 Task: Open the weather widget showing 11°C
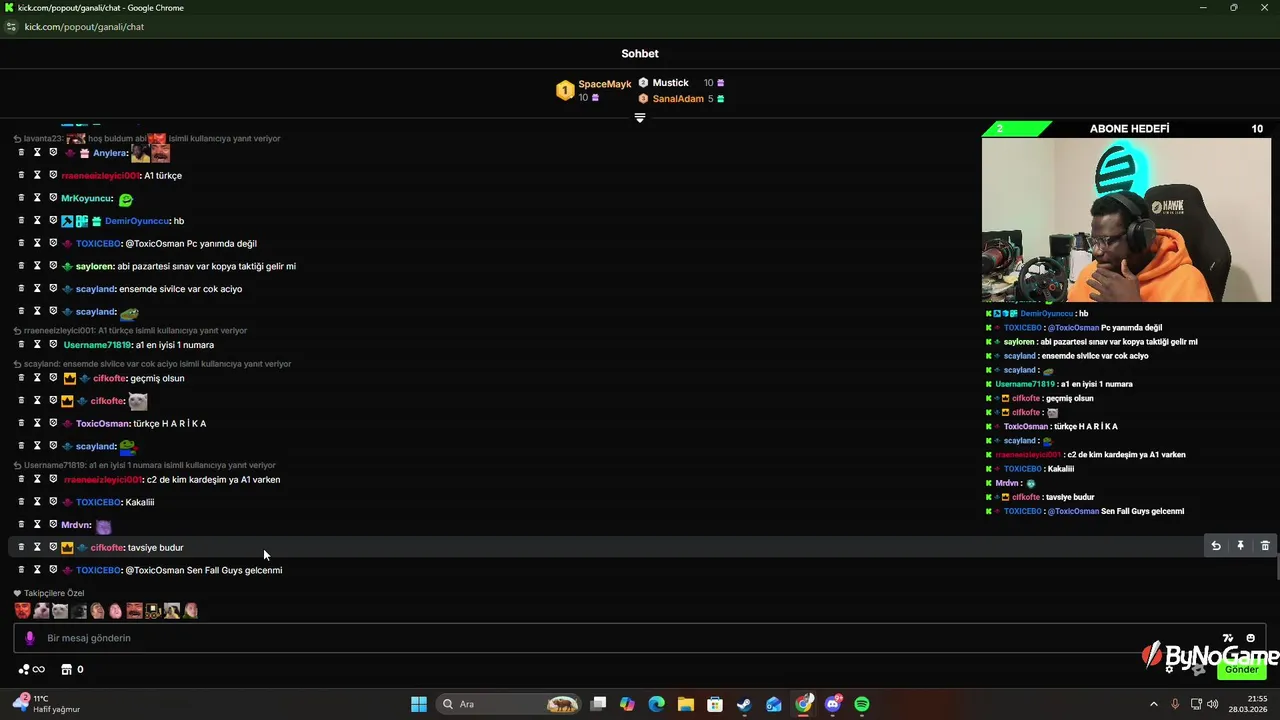[x=45, y=704]
